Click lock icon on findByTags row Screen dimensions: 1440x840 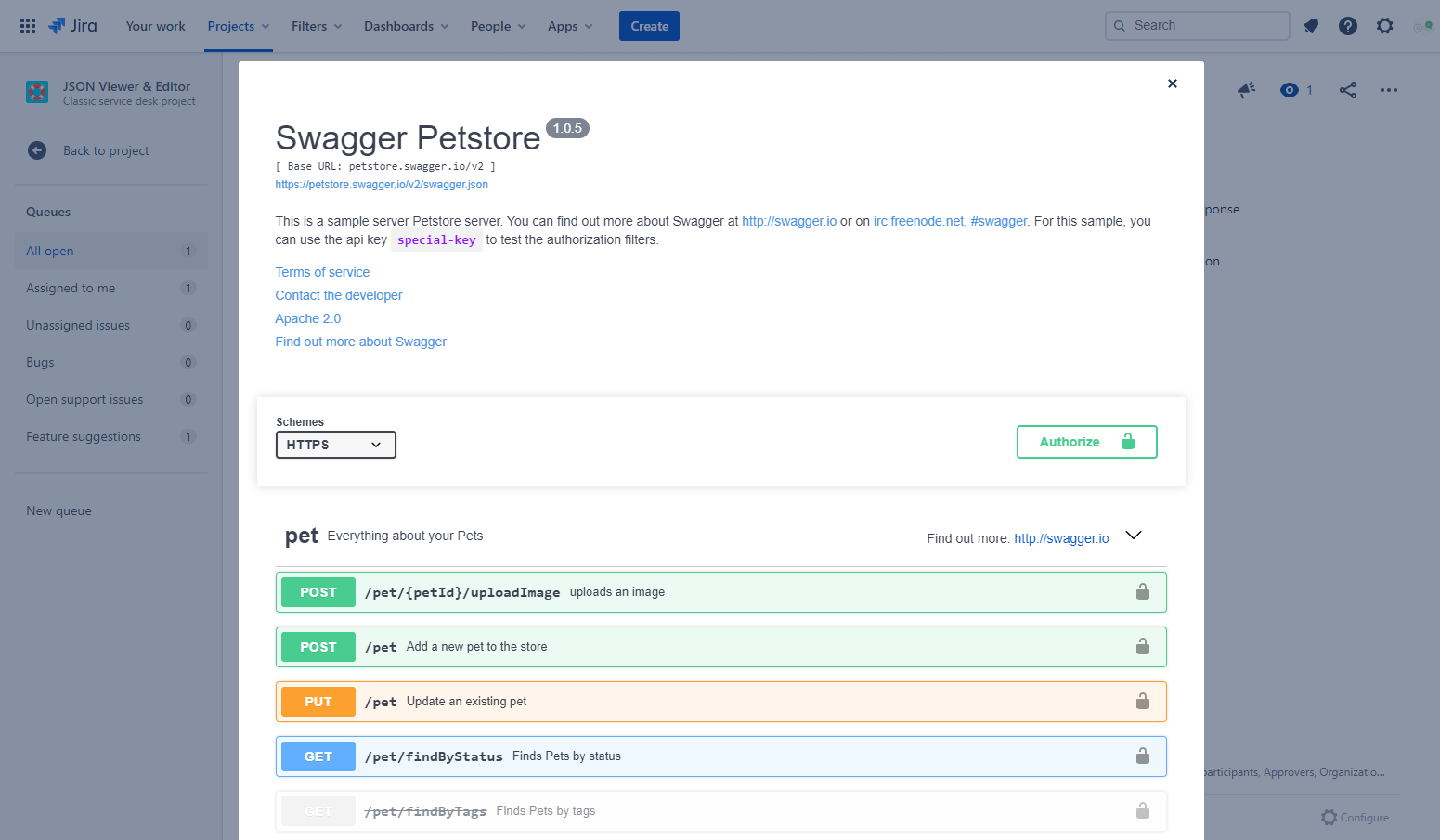point(1143,811)
